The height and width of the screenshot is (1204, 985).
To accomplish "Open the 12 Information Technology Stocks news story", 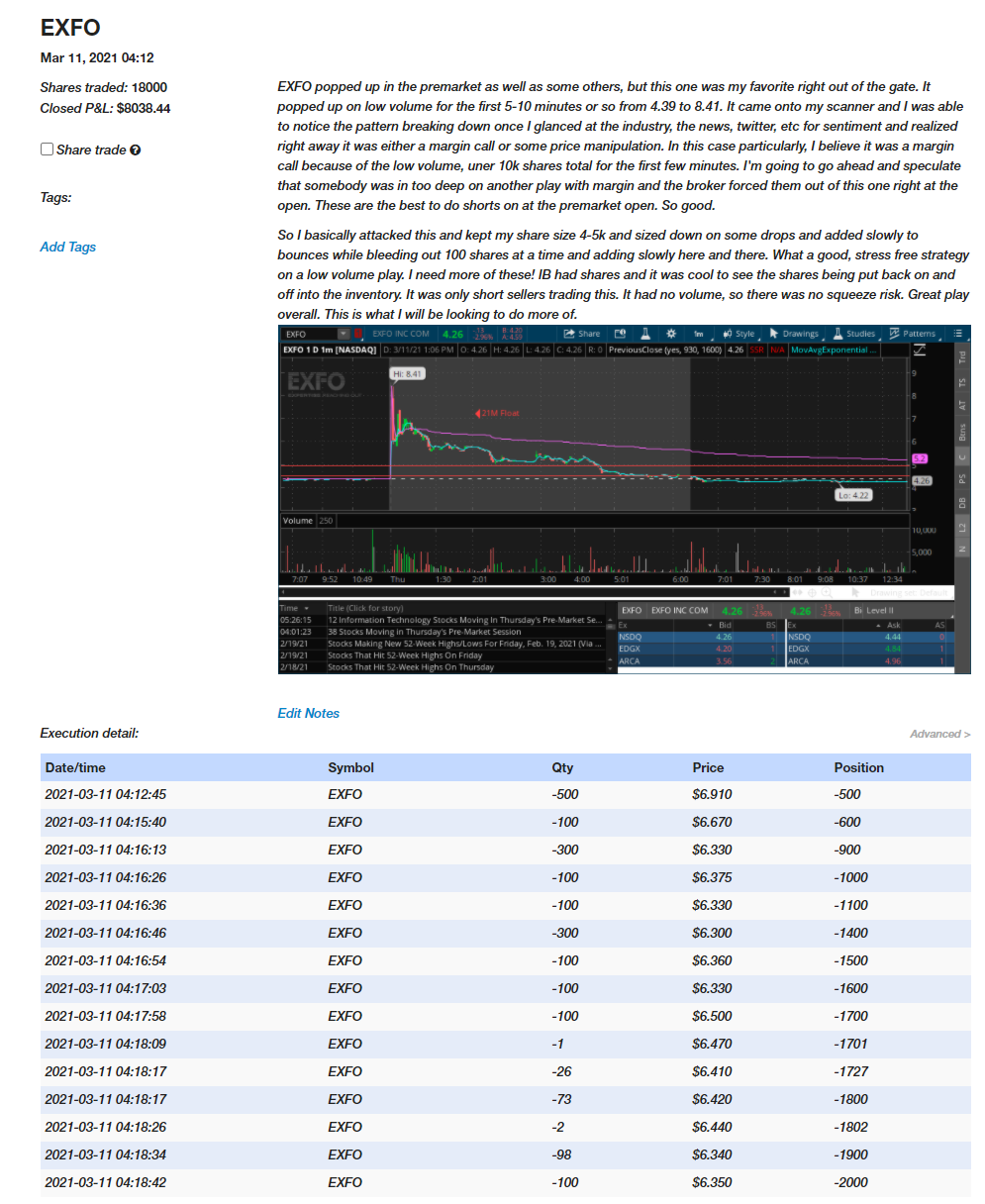I will point(465,620).
